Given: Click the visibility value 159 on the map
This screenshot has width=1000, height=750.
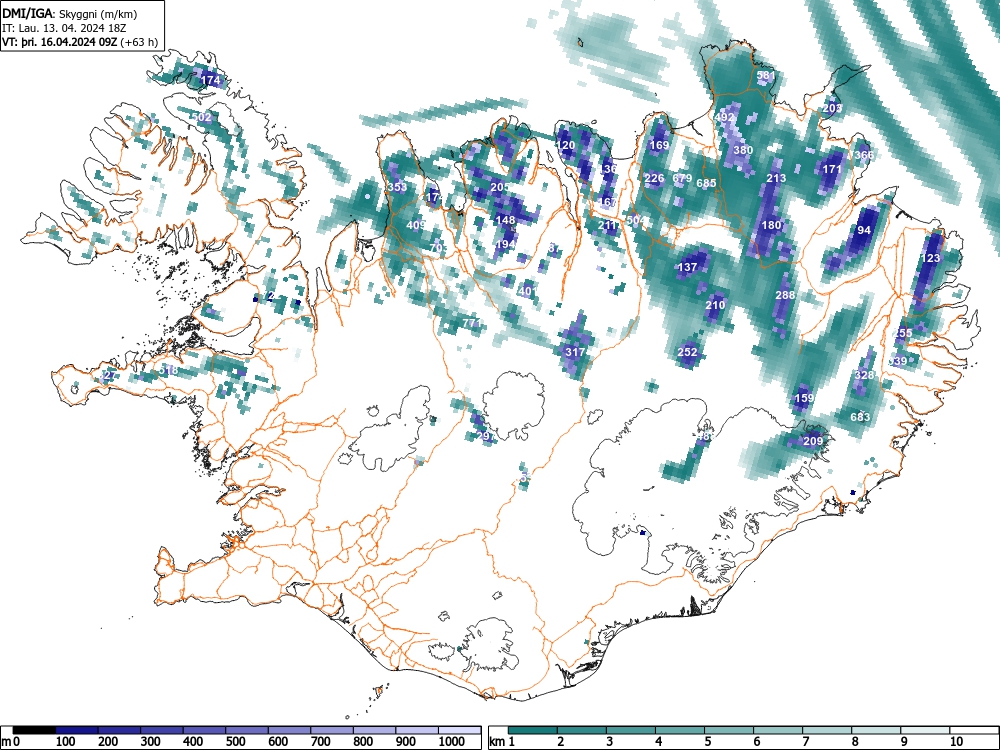Looking at the screenshot, I should click(804, 399).
